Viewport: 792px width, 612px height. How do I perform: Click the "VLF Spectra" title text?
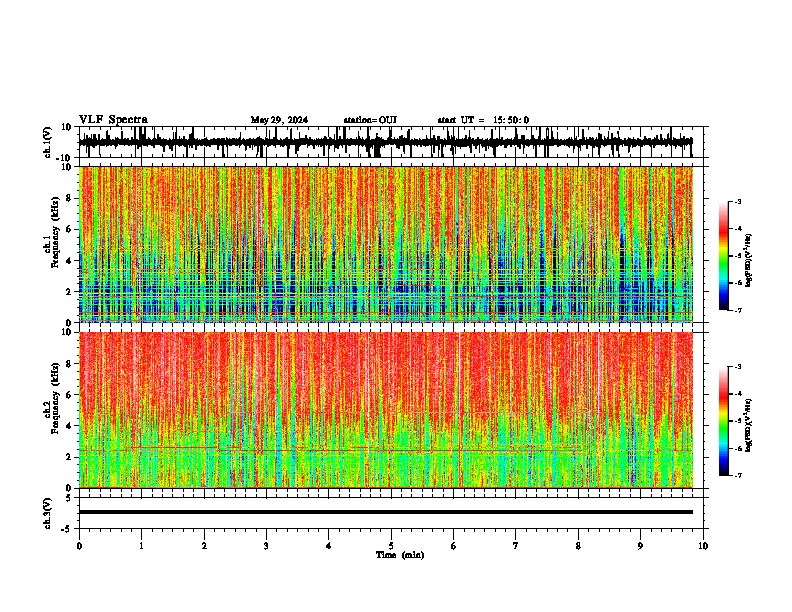113,120
